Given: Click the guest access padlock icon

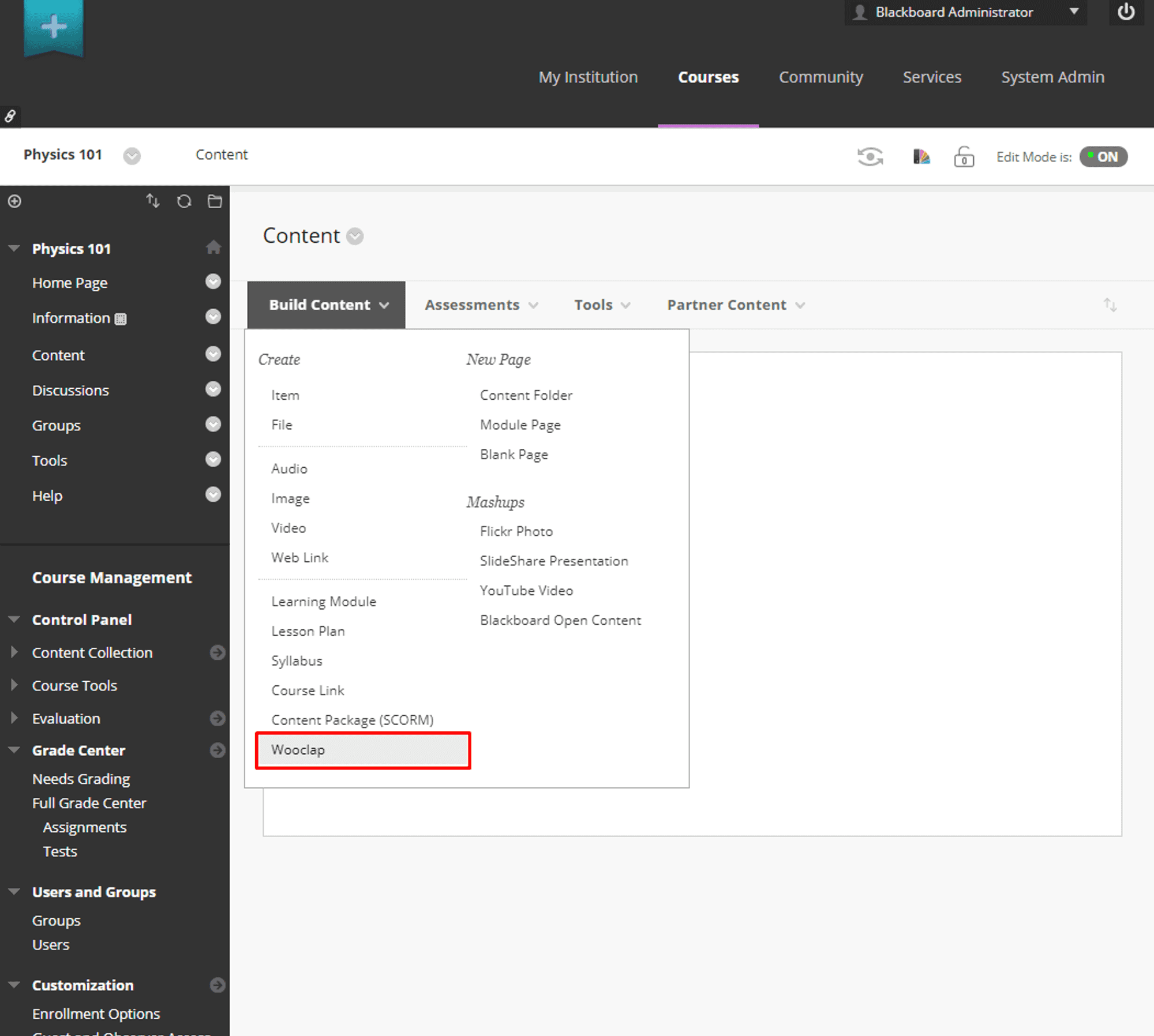Looking at the screenshot, I should pos(964,156).
